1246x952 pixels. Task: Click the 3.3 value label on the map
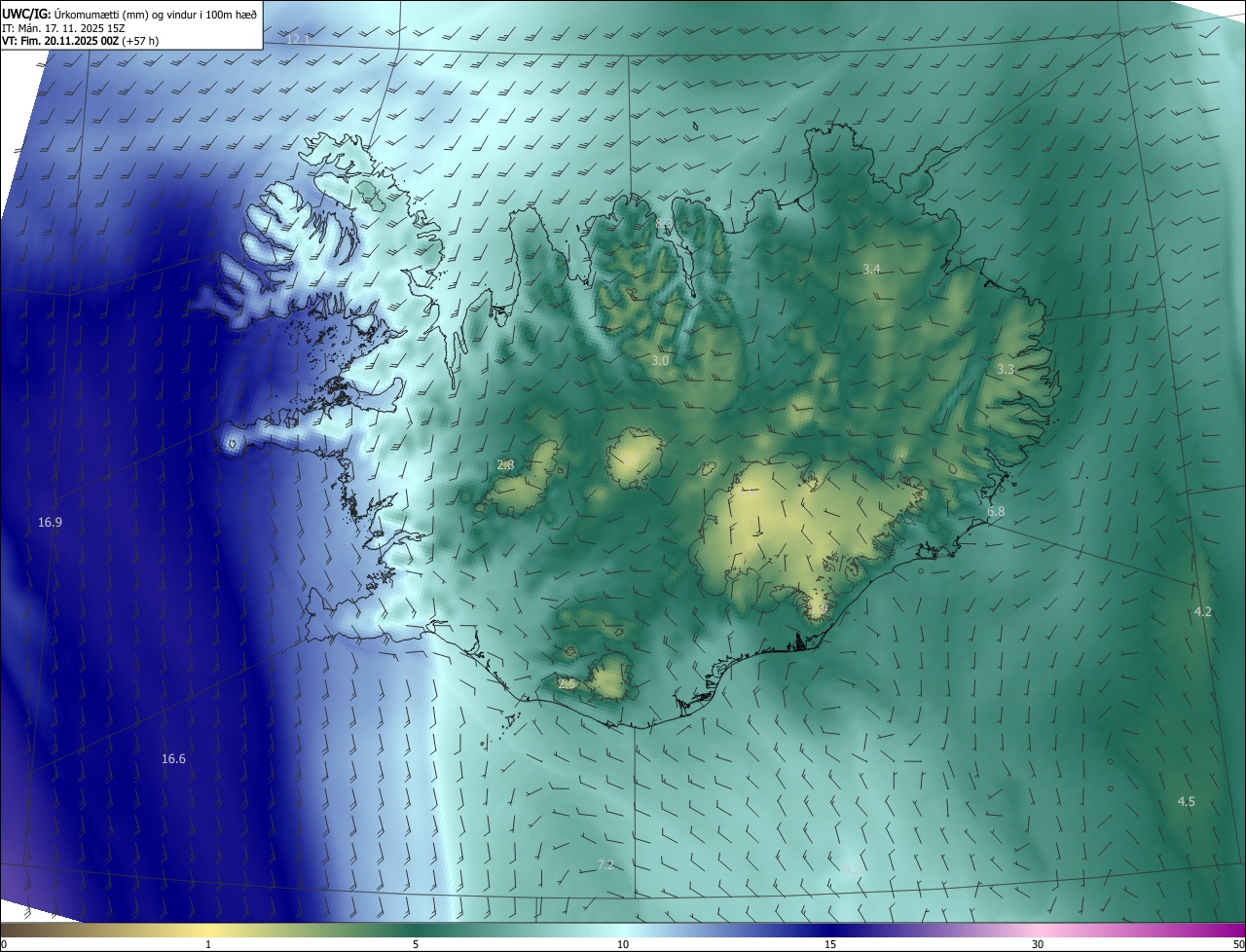pyautogui.click(x=1006, y=370)
